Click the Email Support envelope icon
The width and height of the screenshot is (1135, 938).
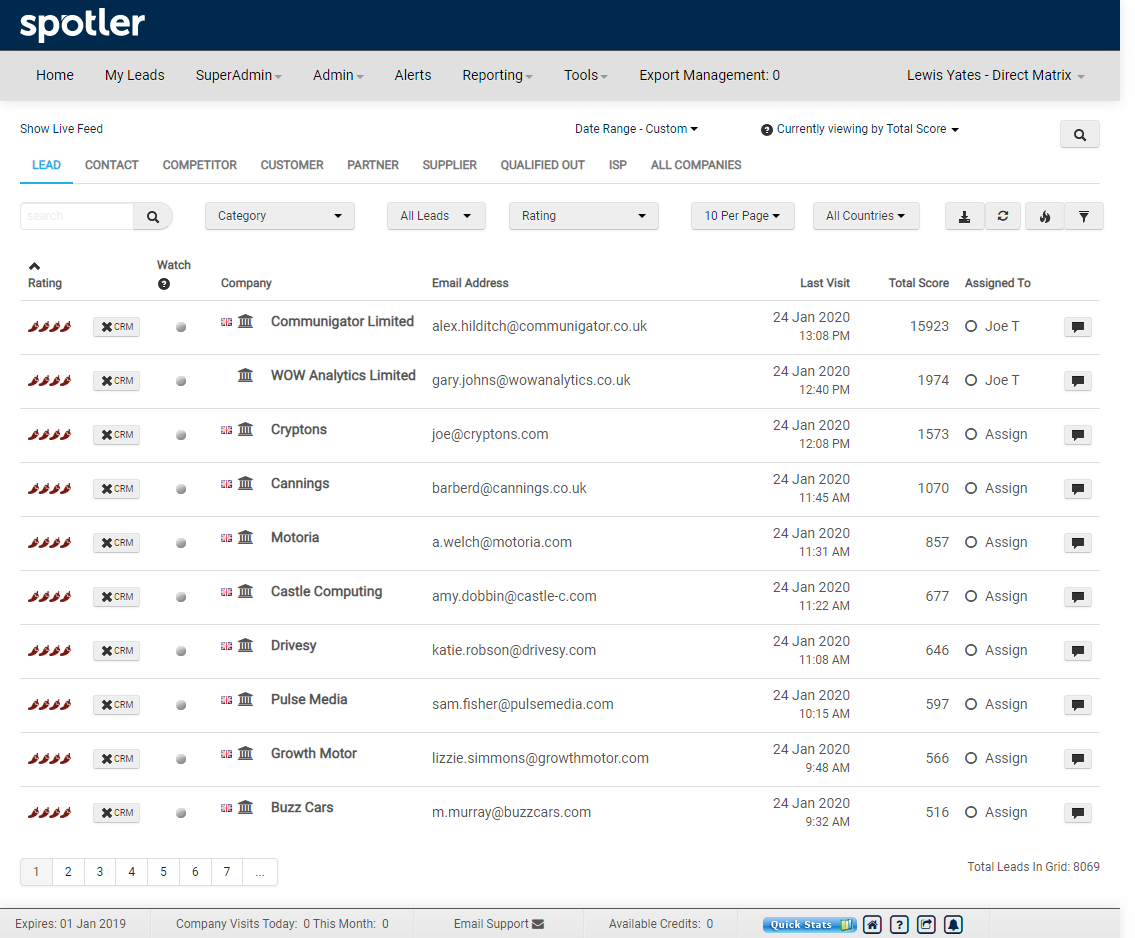pyautogui.click(x=538, y=924)
